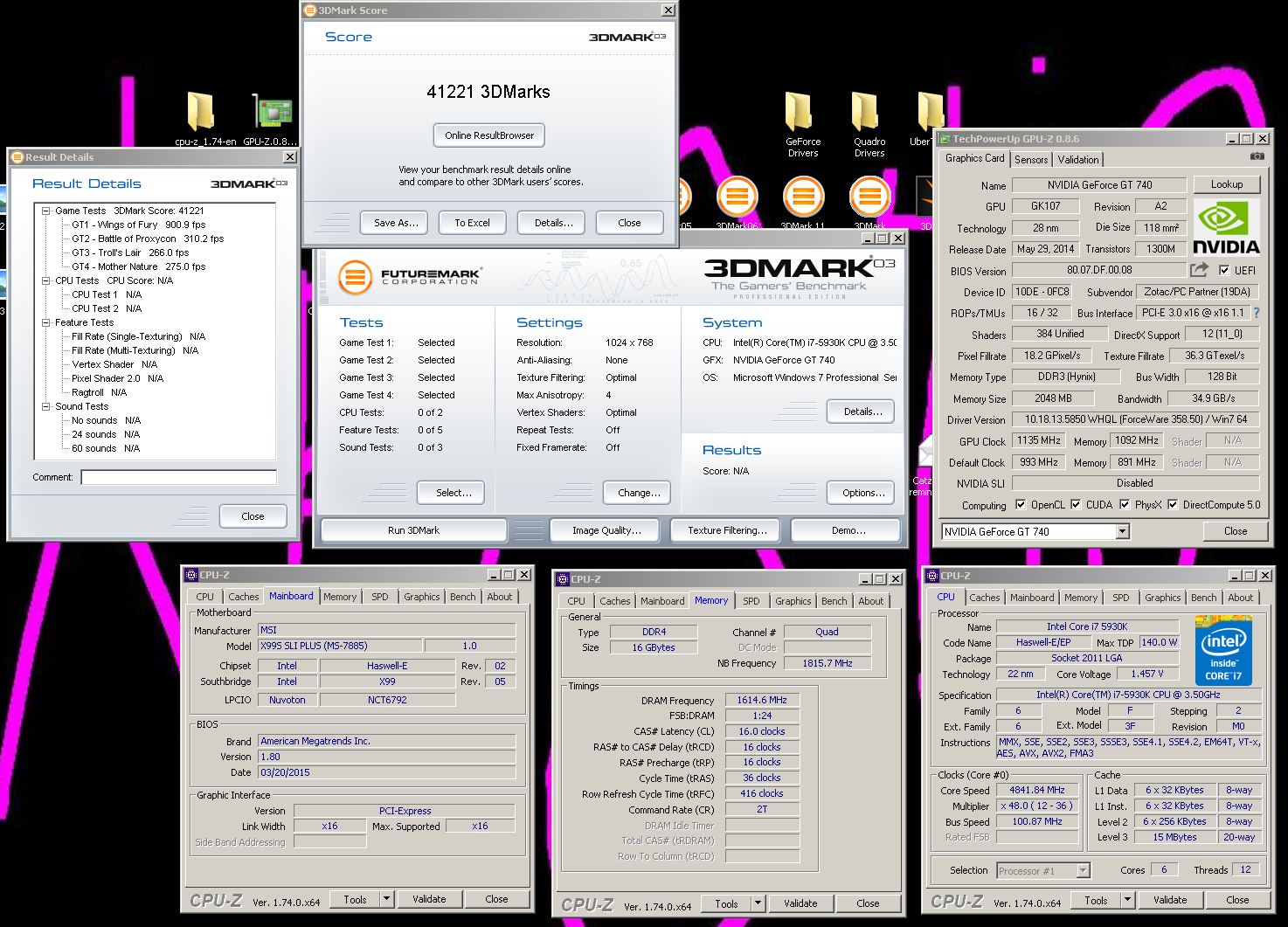Click the To Excel button
1288x927 pixels.
tap(473, 223)
